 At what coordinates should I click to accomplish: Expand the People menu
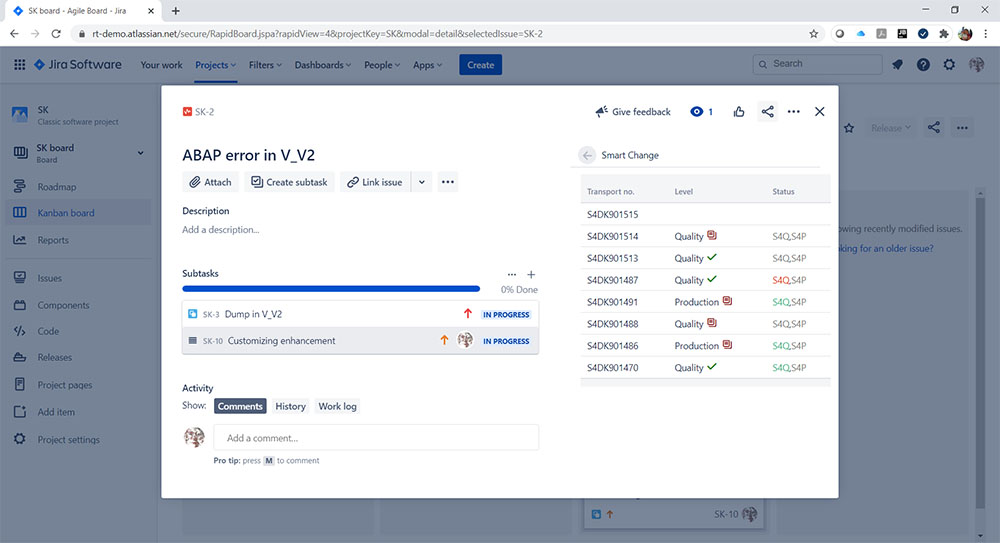tap(382, 65)
